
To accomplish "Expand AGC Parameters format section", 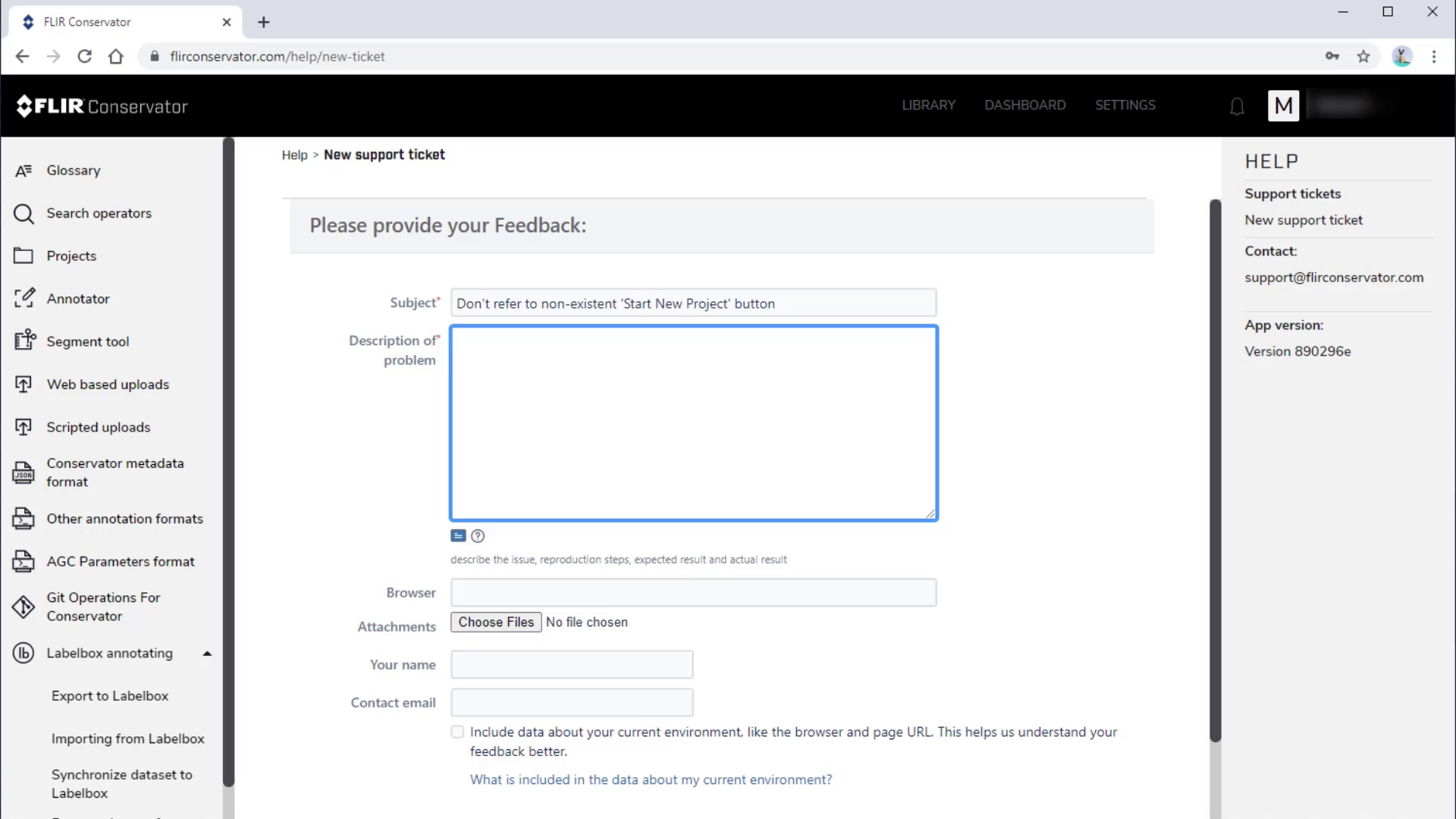I will 120,561.
